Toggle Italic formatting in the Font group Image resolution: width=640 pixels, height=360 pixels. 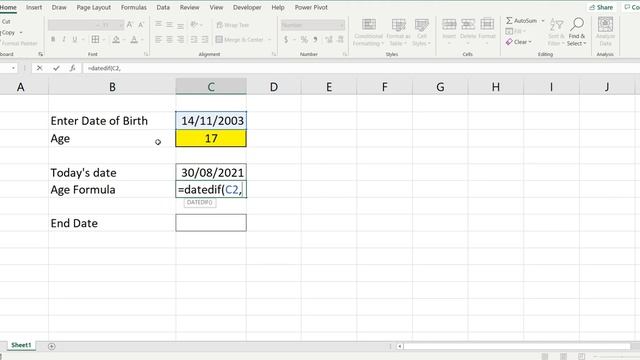pyautogui.click(x=64, y=40)
